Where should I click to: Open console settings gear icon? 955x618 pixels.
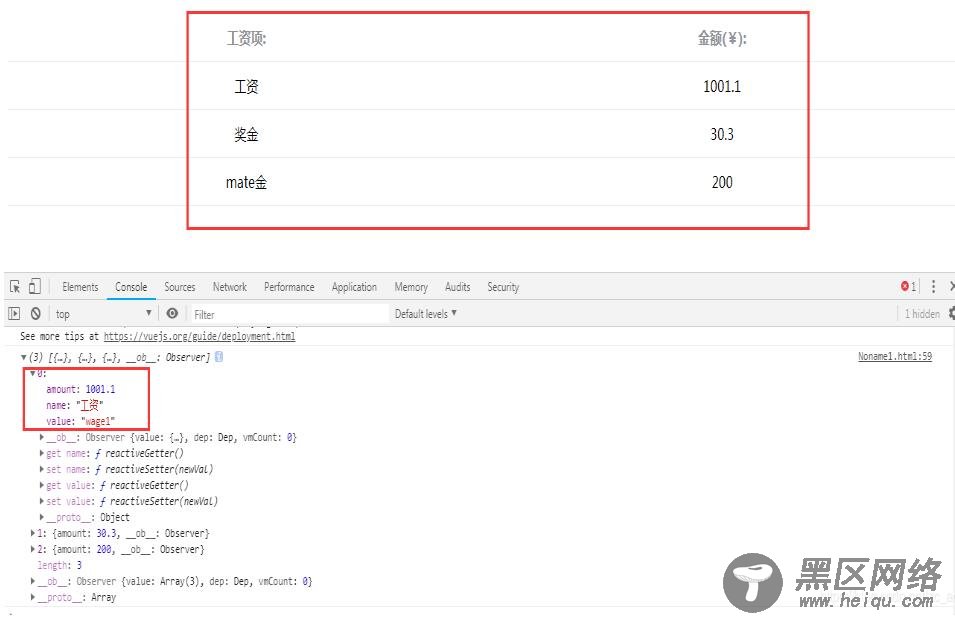pyautogui.click(x=951, y=313)
